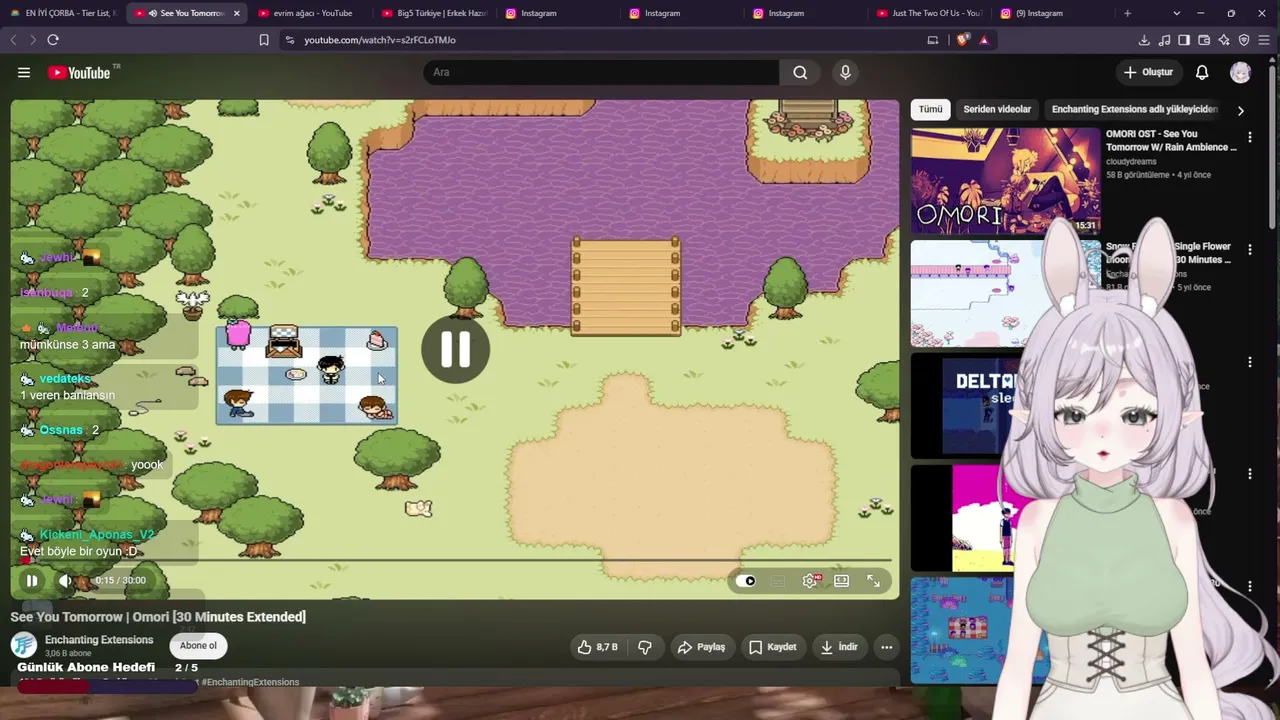
Task: Open the Leo AI sparkle icon
Action: 1224,40
